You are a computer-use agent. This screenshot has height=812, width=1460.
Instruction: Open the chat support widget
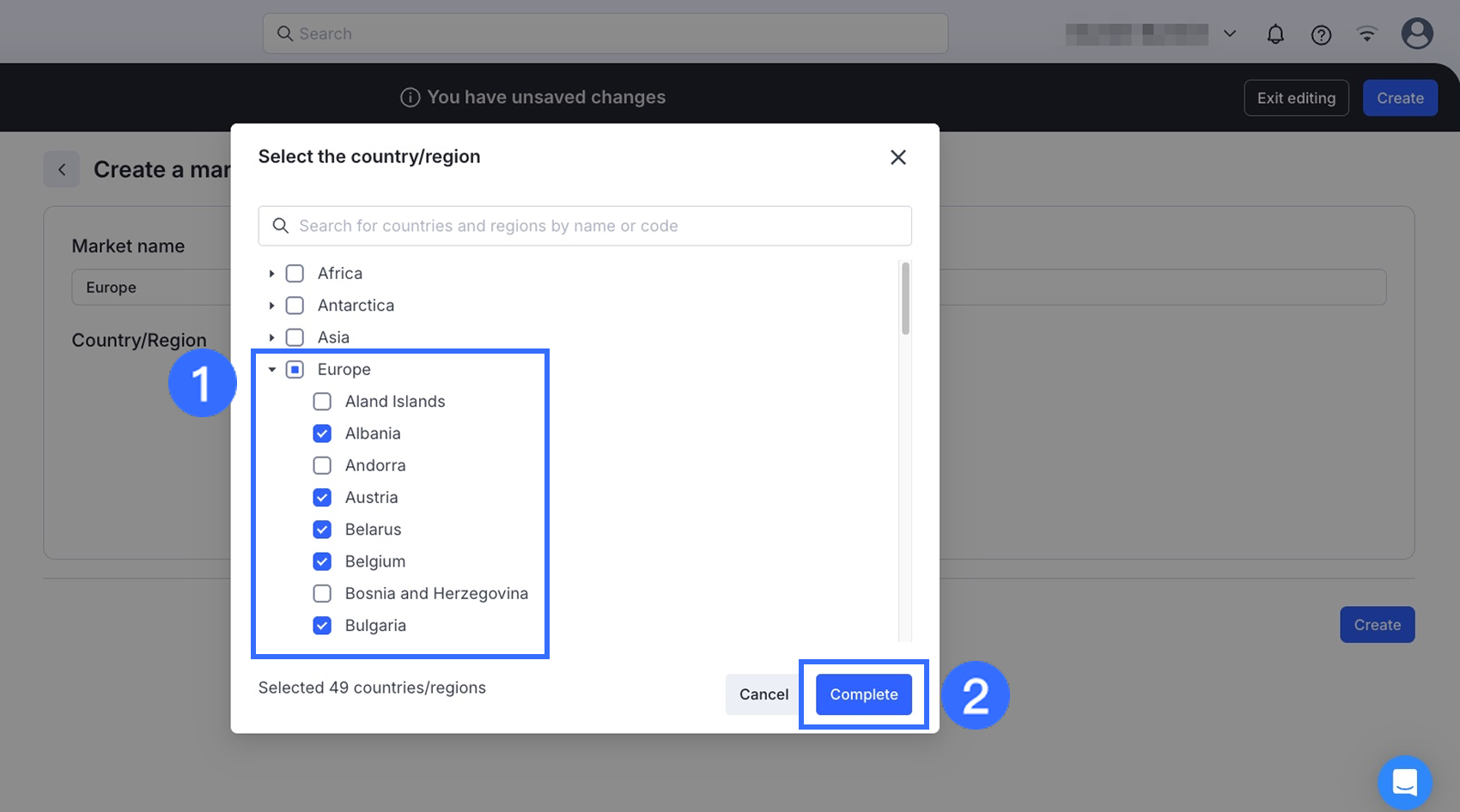[x=1404, y=782]
